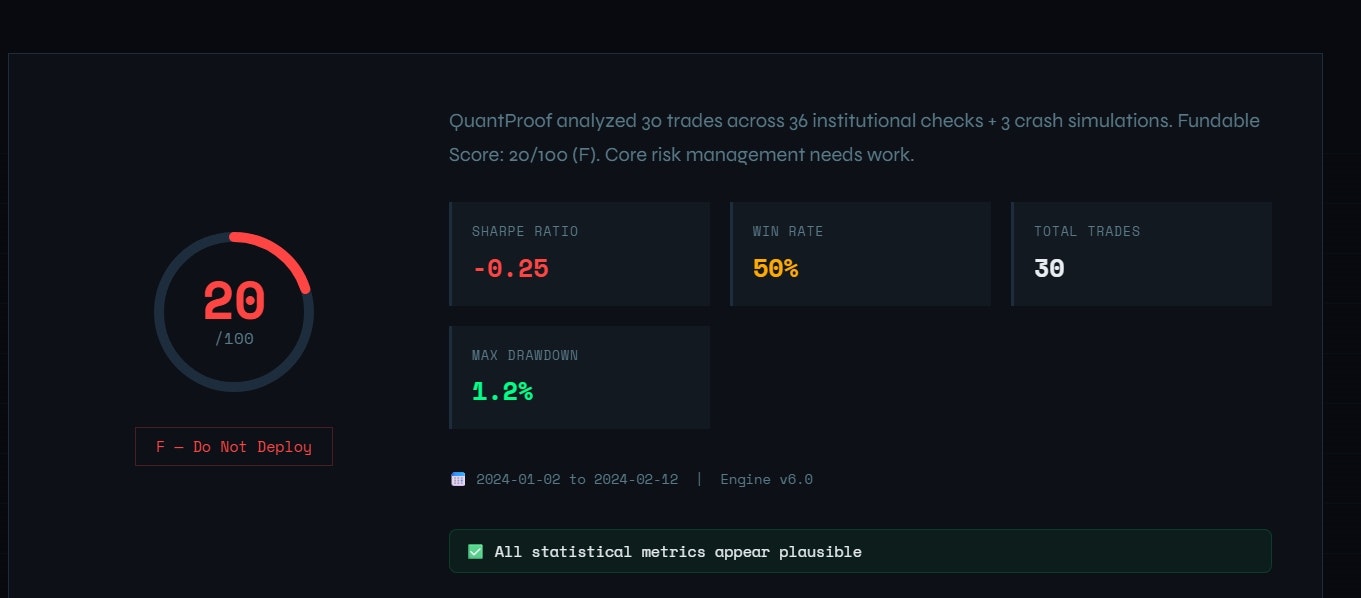Click the circular Fundable Score gauge

tap(233, 311)
